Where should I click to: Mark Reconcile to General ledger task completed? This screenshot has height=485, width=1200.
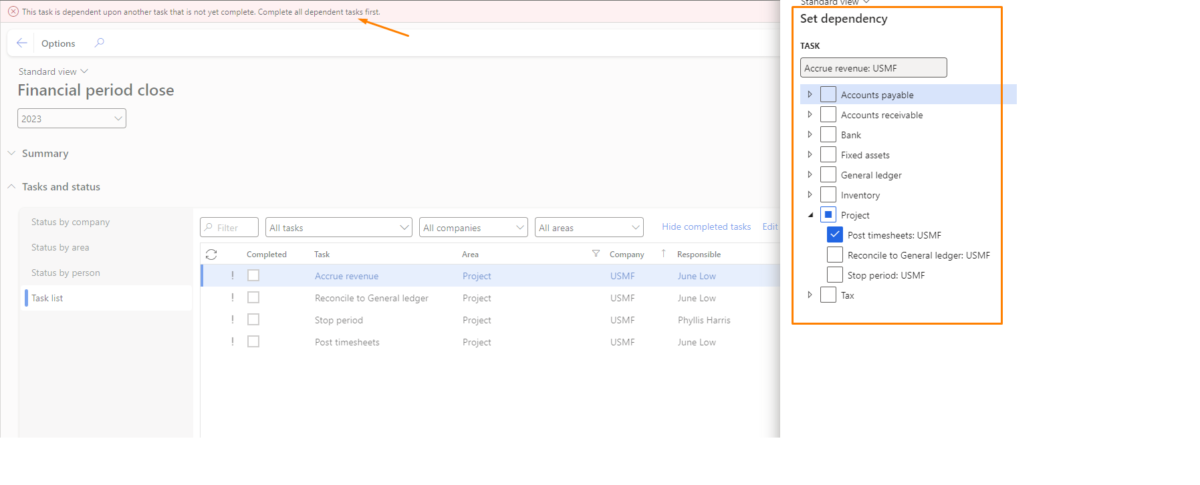(253, 298)
